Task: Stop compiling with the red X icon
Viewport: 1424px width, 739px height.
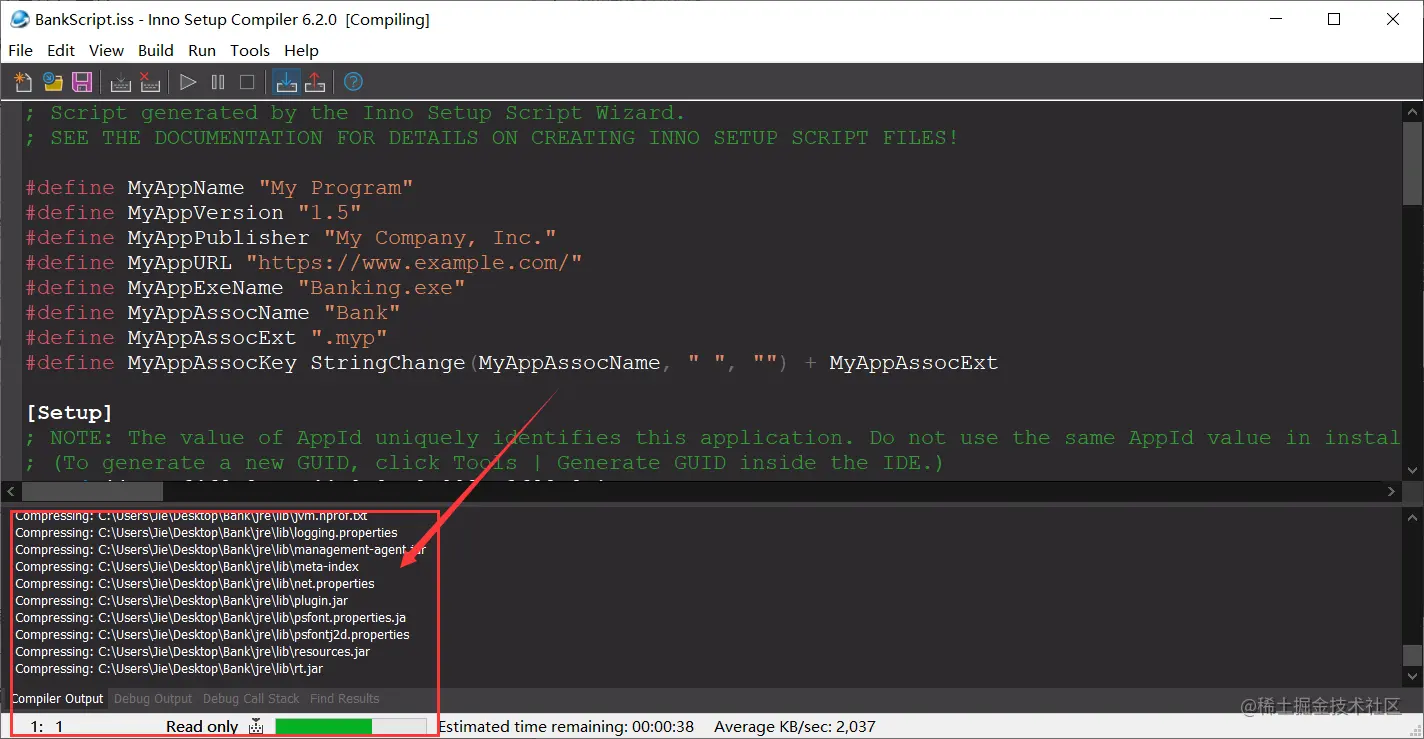Action: (150, 82)
